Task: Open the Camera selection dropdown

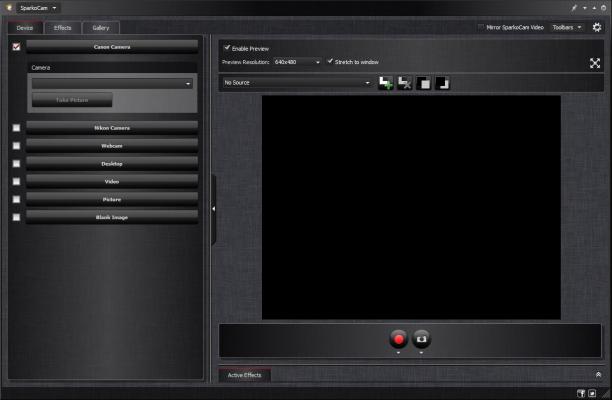Action: (112, 84)
